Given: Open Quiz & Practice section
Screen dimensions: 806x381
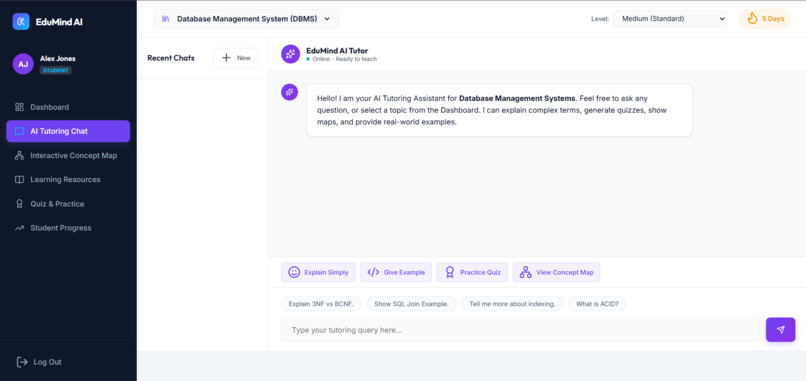Looking at the screenshot, I should click(68, 204).
